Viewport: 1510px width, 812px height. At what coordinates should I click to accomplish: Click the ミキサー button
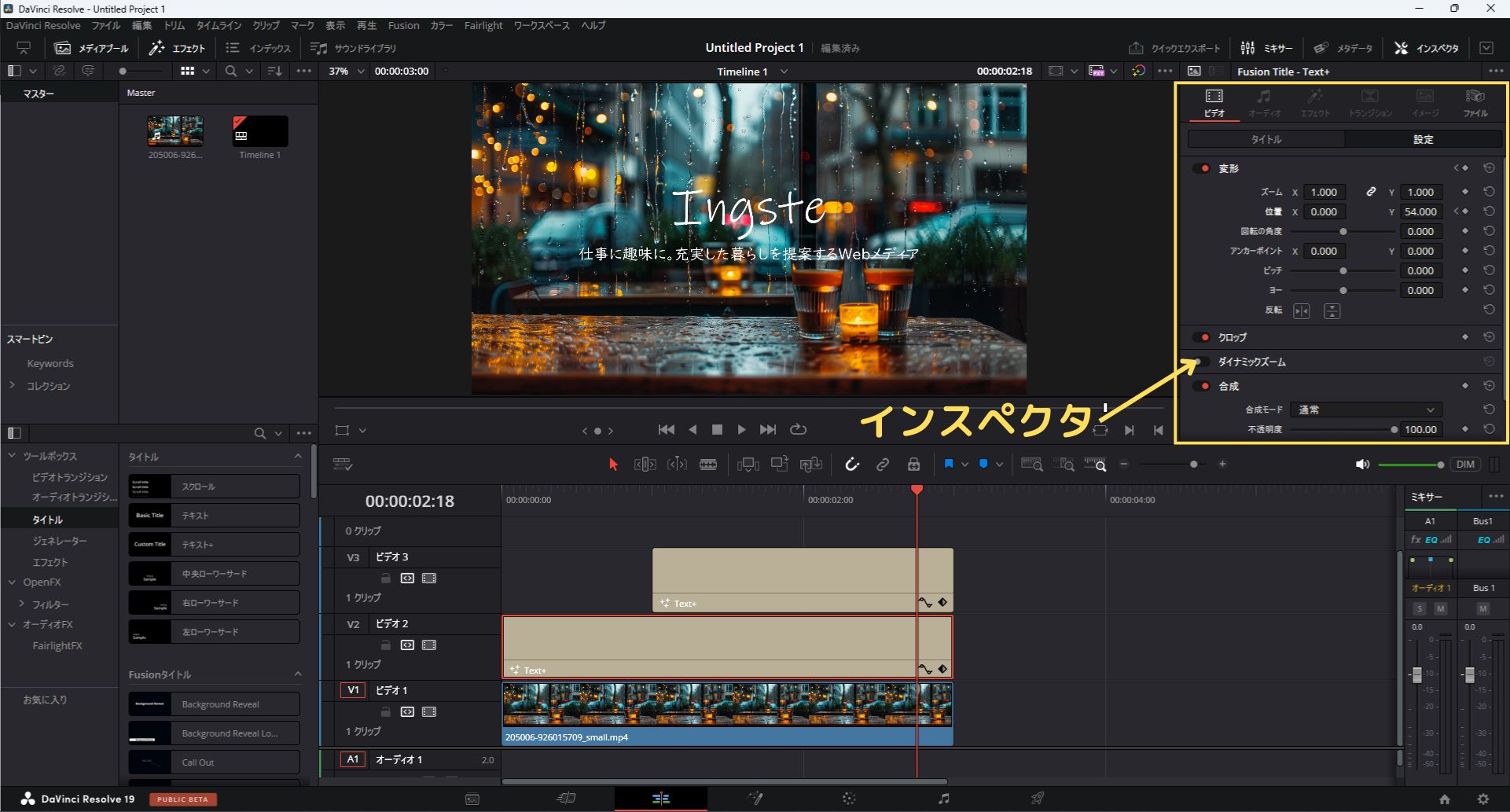coord(1266,47)
